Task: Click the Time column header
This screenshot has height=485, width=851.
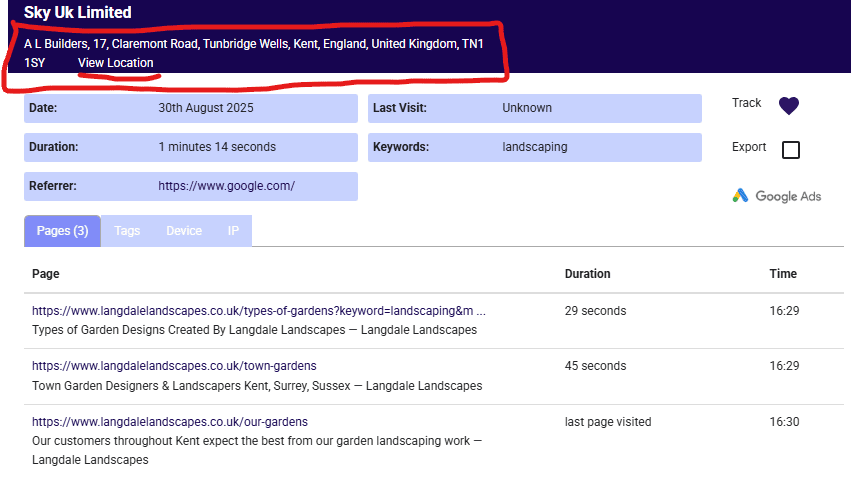Action: [783, 274]
